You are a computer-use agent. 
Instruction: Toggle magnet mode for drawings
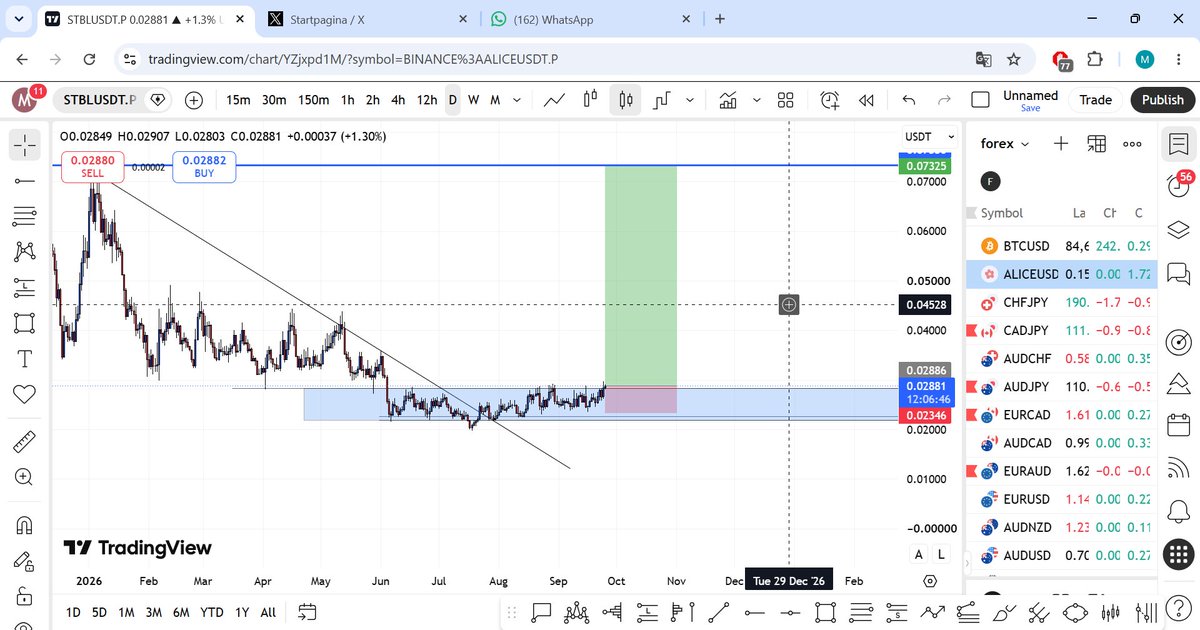pos(25,525)
